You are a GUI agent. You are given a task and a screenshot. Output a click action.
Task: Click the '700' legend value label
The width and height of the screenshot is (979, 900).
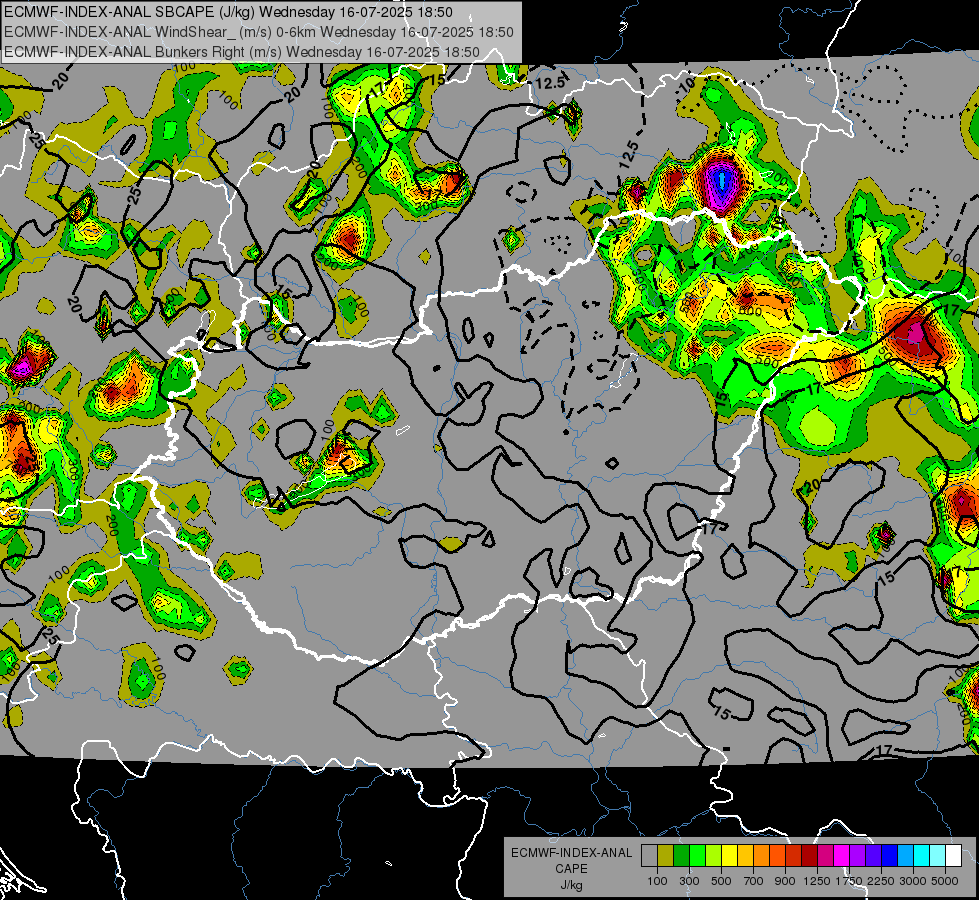754,881
